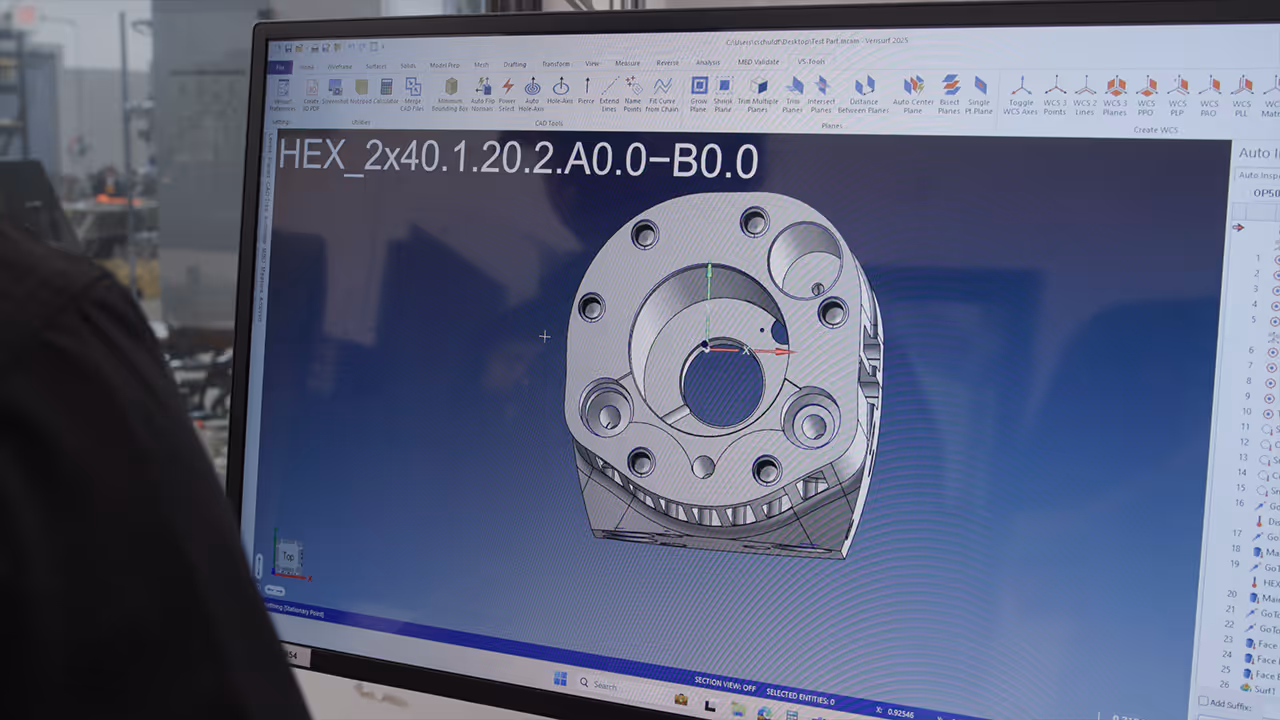
Task: Select the Surf1 row in the inspection list
Action: click(1258, 689)
